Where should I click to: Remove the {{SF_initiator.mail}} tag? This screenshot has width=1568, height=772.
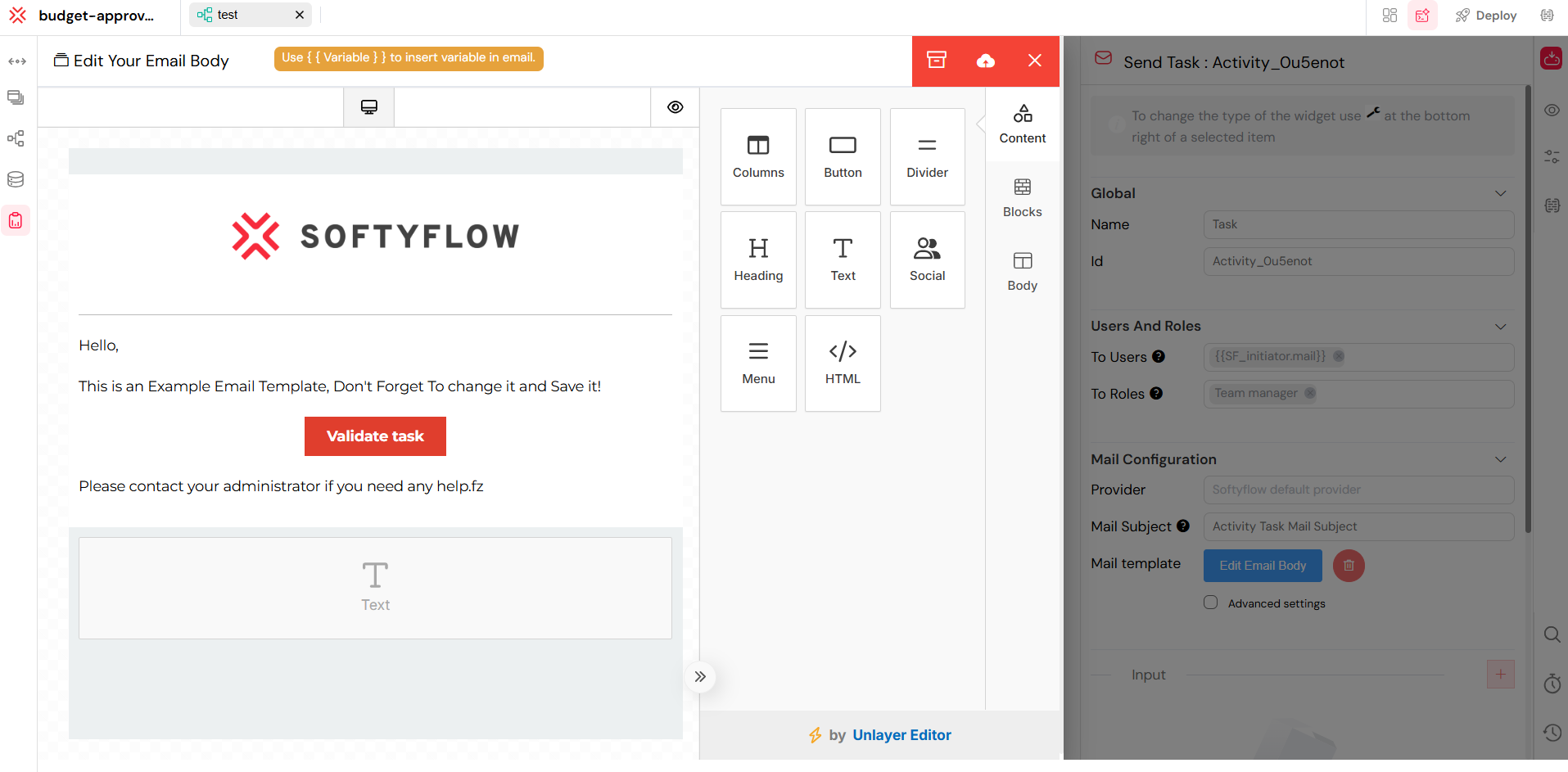click(x=1339, y=356)
